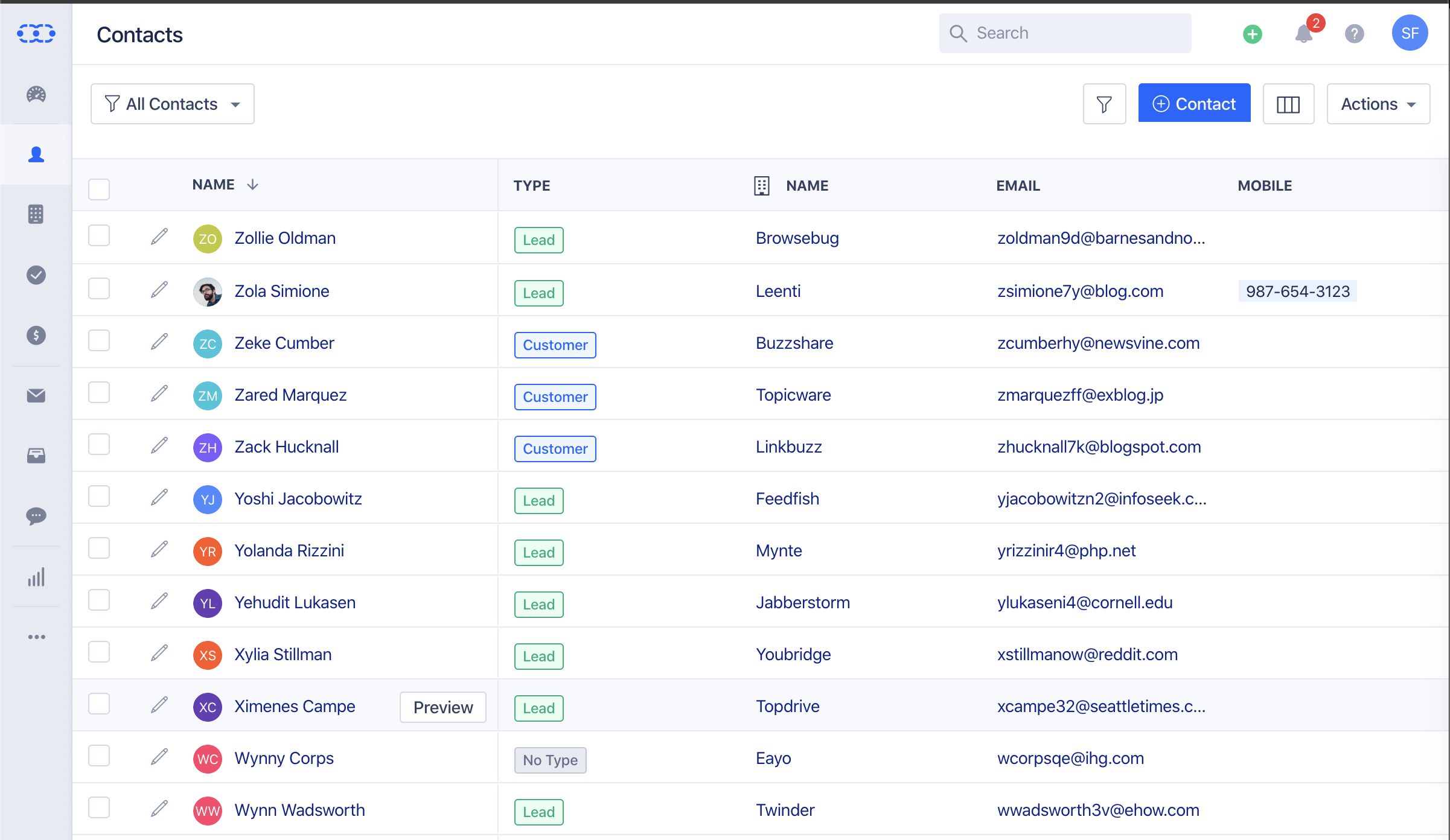
Task: View the Reports bar chart icon
Action: click(x=36, y=577)
